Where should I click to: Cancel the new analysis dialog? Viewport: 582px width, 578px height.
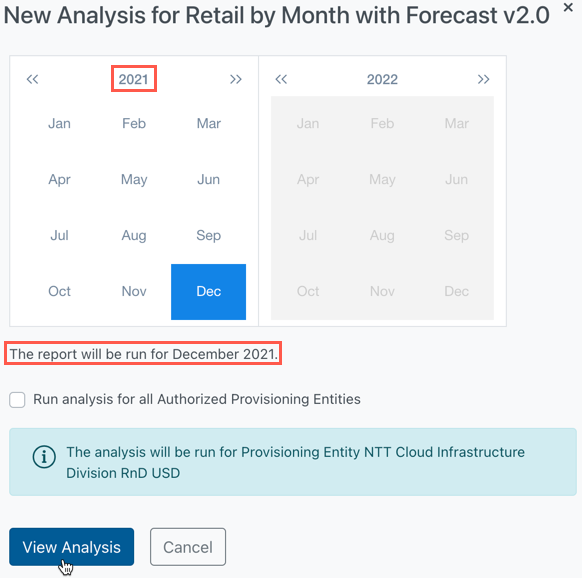188,547
